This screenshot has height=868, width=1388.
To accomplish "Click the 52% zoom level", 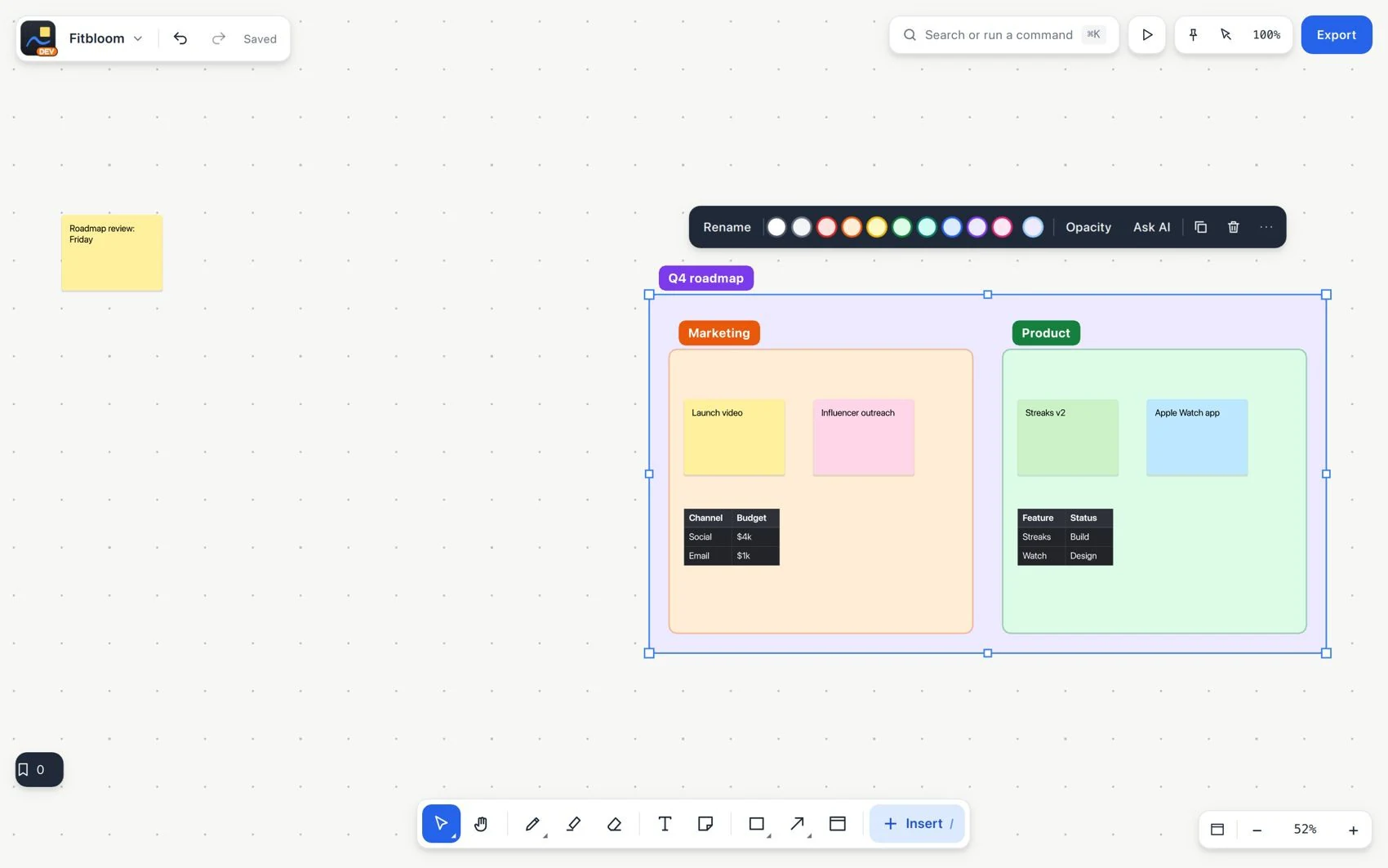I will [x=1305, y=829].
